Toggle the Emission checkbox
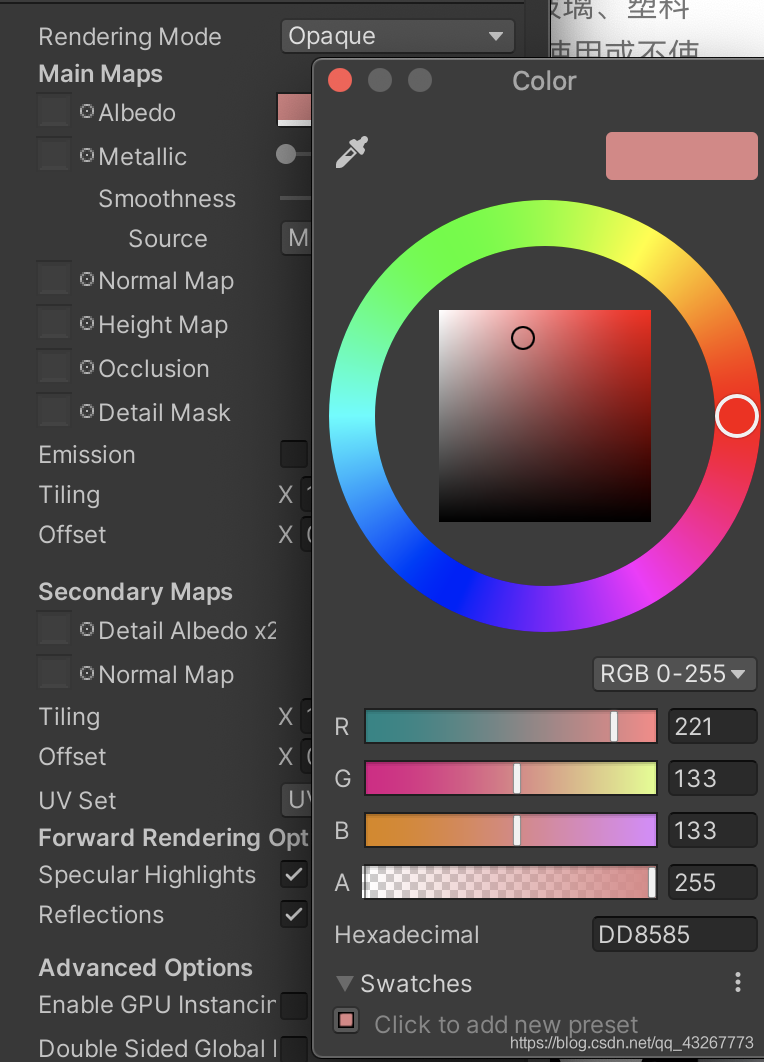 [x=294, y=454]
